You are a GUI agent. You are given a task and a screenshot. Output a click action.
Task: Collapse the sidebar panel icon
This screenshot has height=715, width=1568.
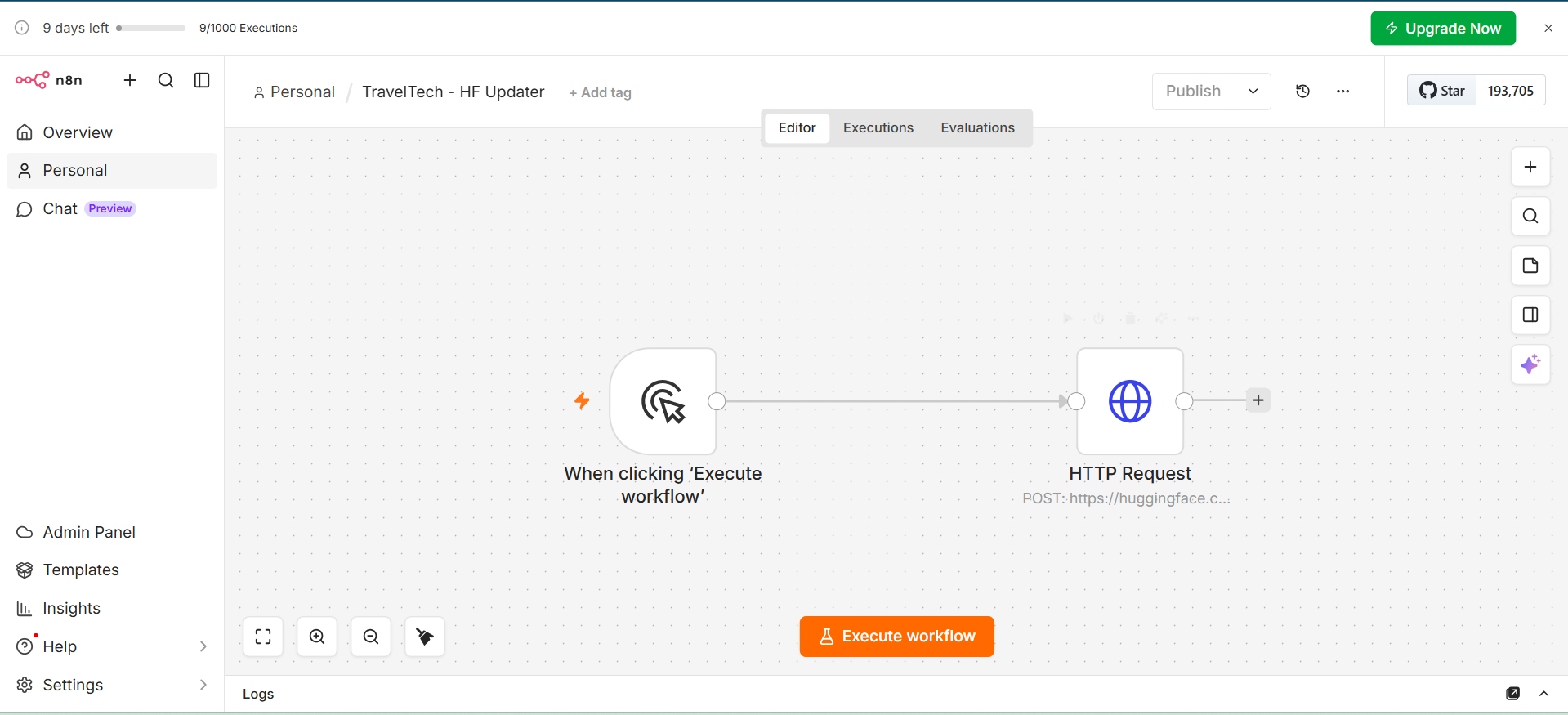(x=202, y=80)
